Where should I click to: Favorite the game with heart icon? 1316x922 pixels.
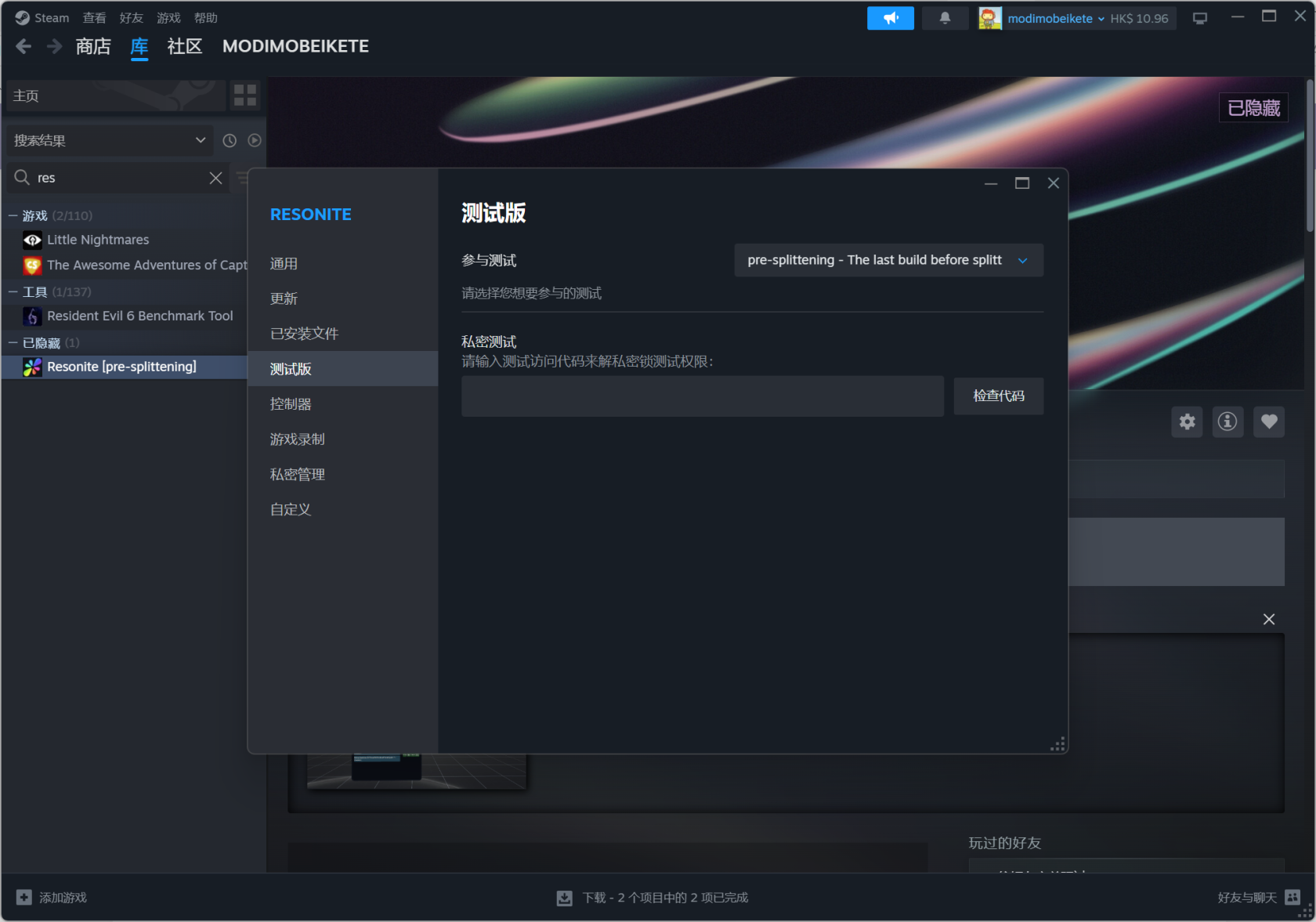[x=1268, y=422]
